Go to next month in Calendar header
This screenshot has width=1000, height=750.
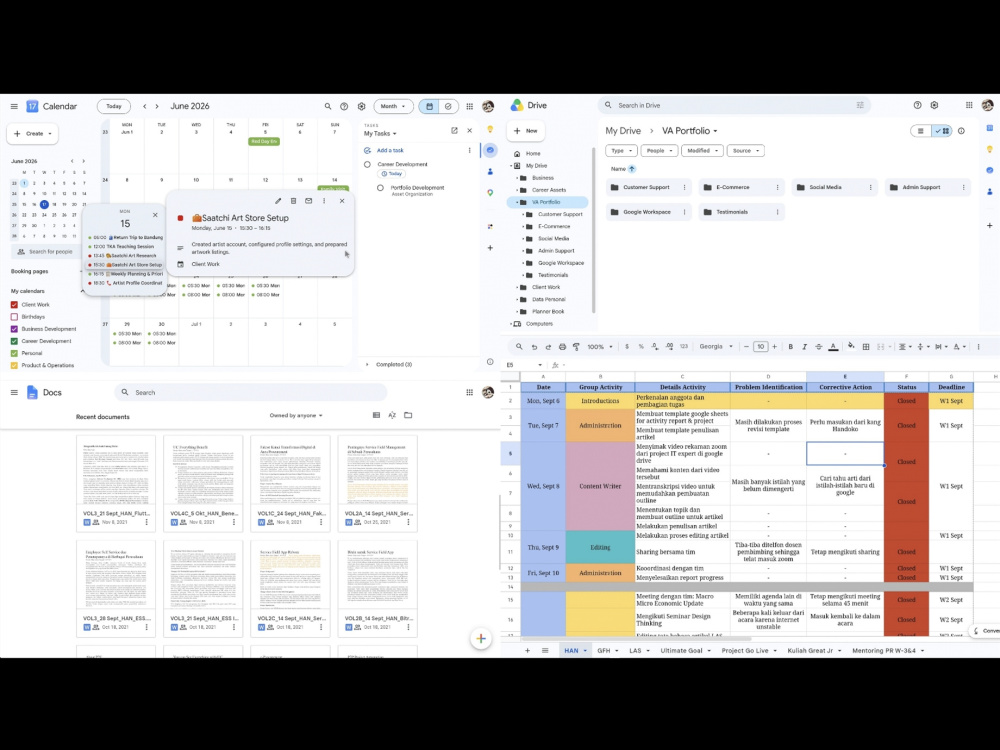point(157,107)
